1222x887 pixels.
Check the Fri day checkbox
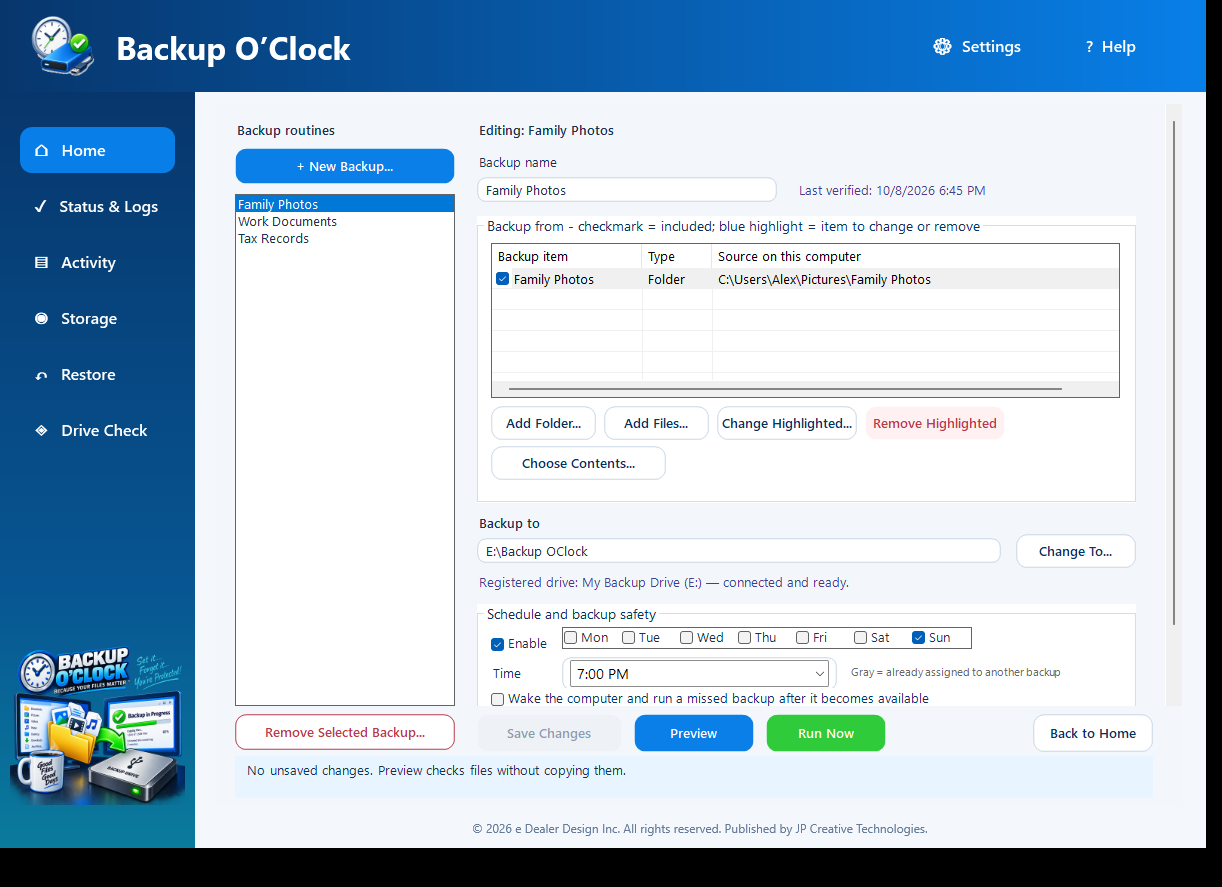pyautogui.click(x=802, y=637)
